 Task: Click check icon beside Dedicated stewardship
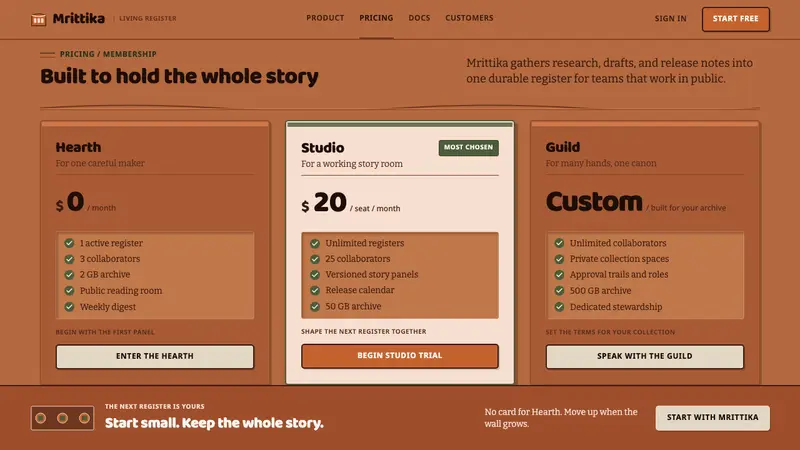point(559,307)
